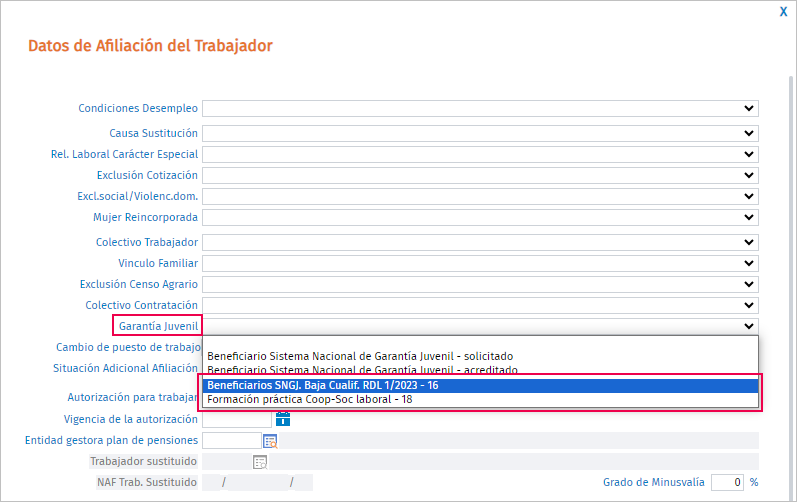Open the Trabajador sustituido lookup icon
797x502 pixels.
click(x=260, y=462)
